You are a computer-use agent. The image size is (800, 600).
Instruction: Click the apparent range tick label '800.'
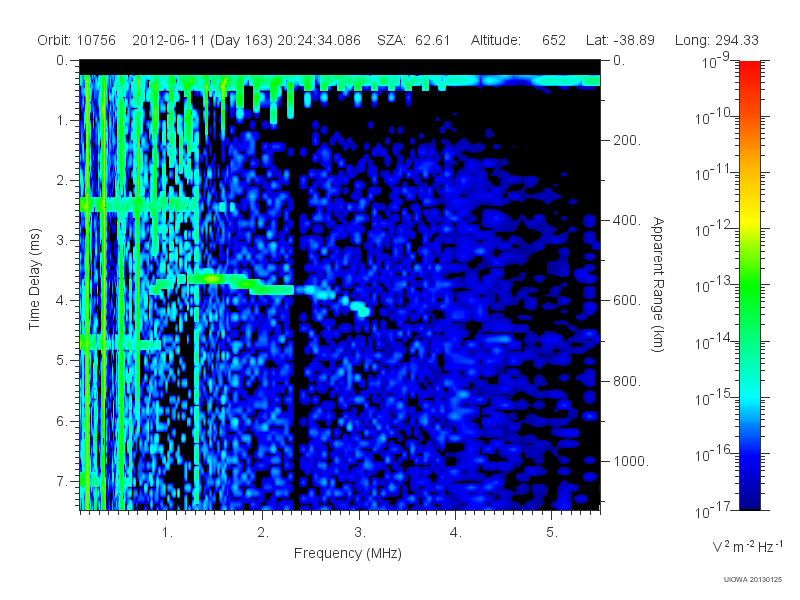[x=627, y=381]
